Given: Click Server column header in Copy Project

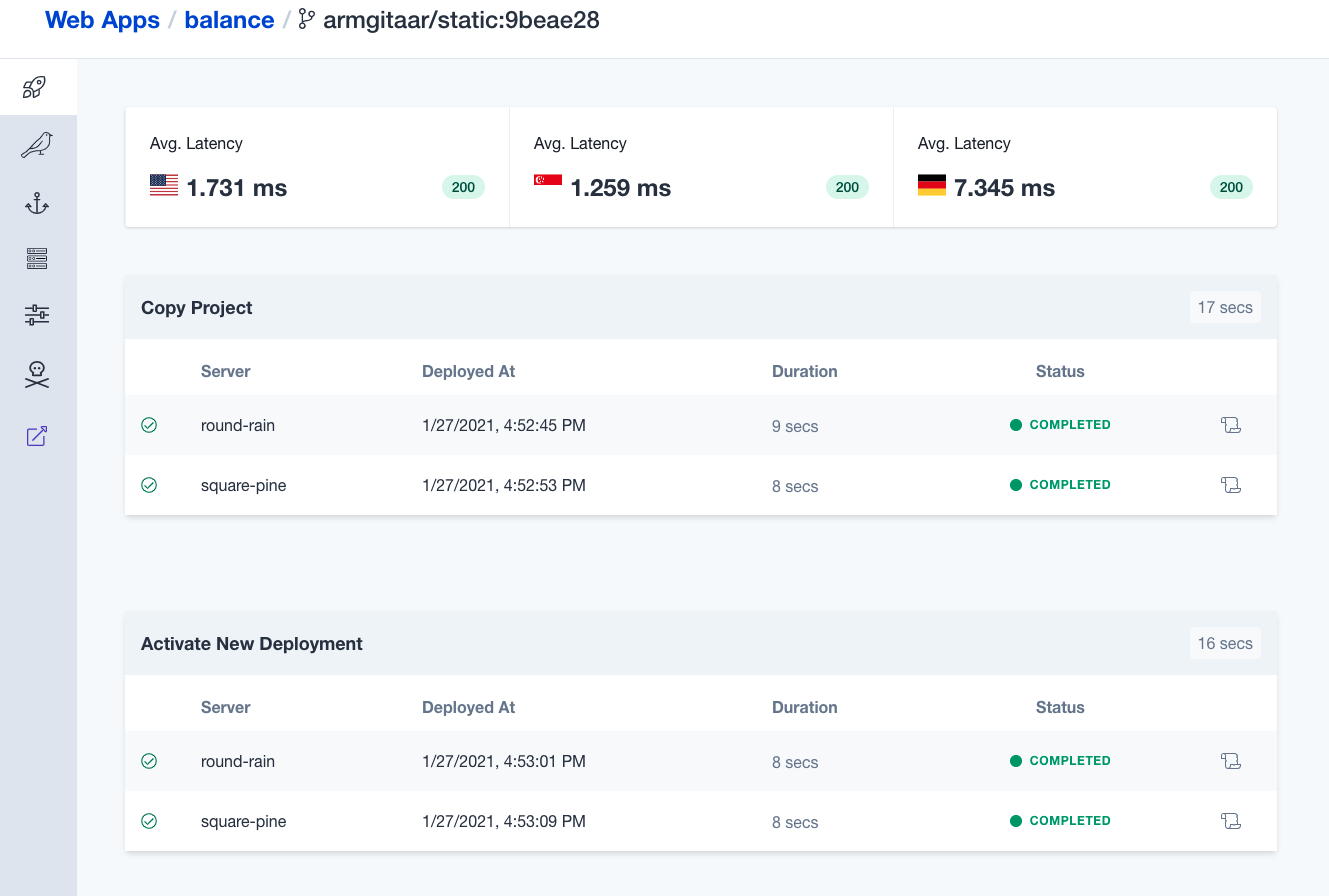Looking at the screenshot, I should tap(226, 371).
